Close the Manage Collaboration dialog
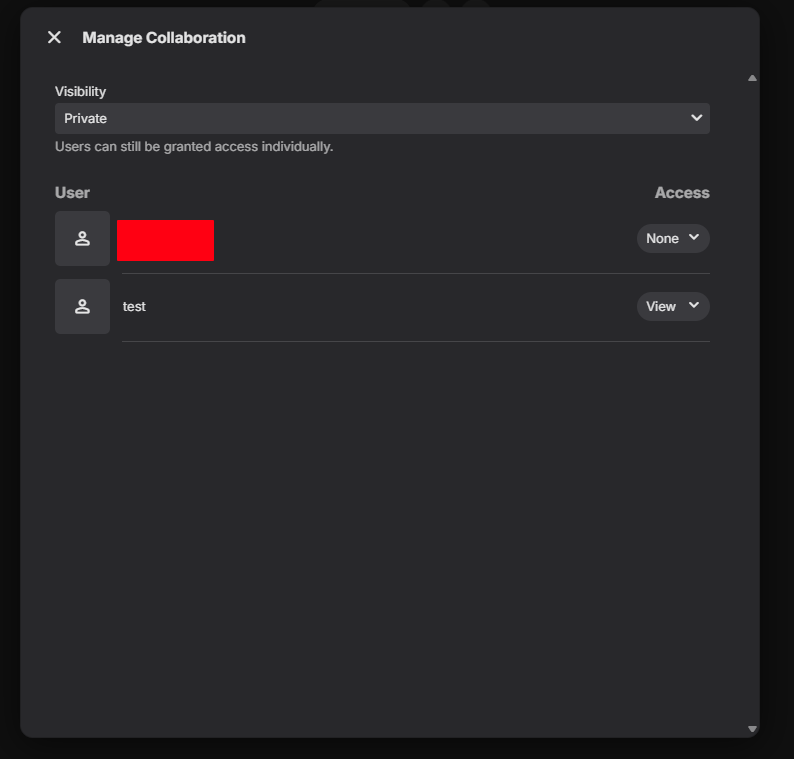Image resolution: width=794 pixels, height=759 pixels. (x=54, y=37)
